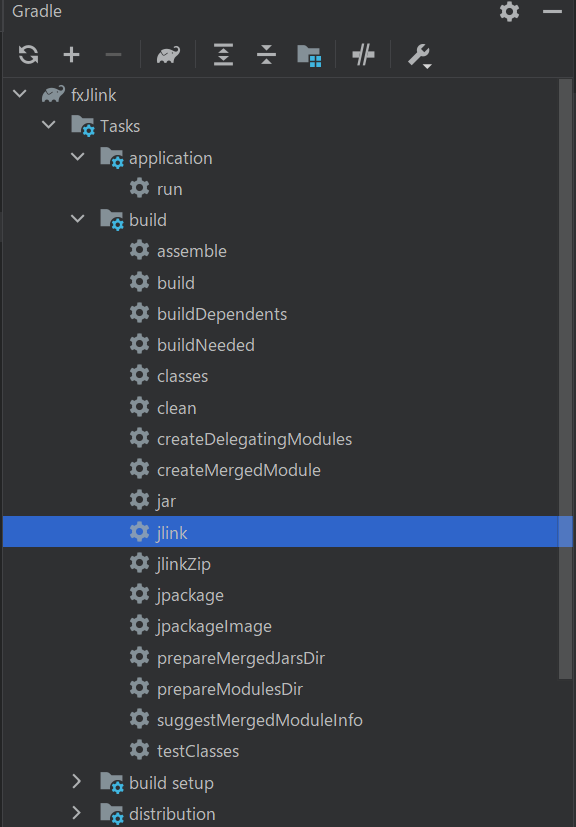The image size is (576, 827).
Task: Collapse the Tasks folder
Action: [49, 126]
